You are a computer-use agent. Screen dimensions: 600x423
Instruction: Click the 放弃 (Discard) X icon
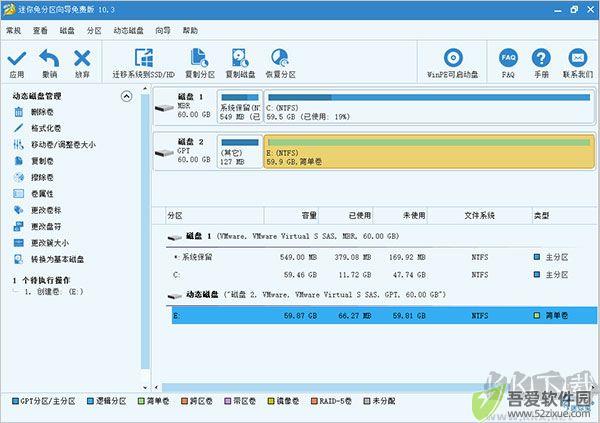point(82,59)
